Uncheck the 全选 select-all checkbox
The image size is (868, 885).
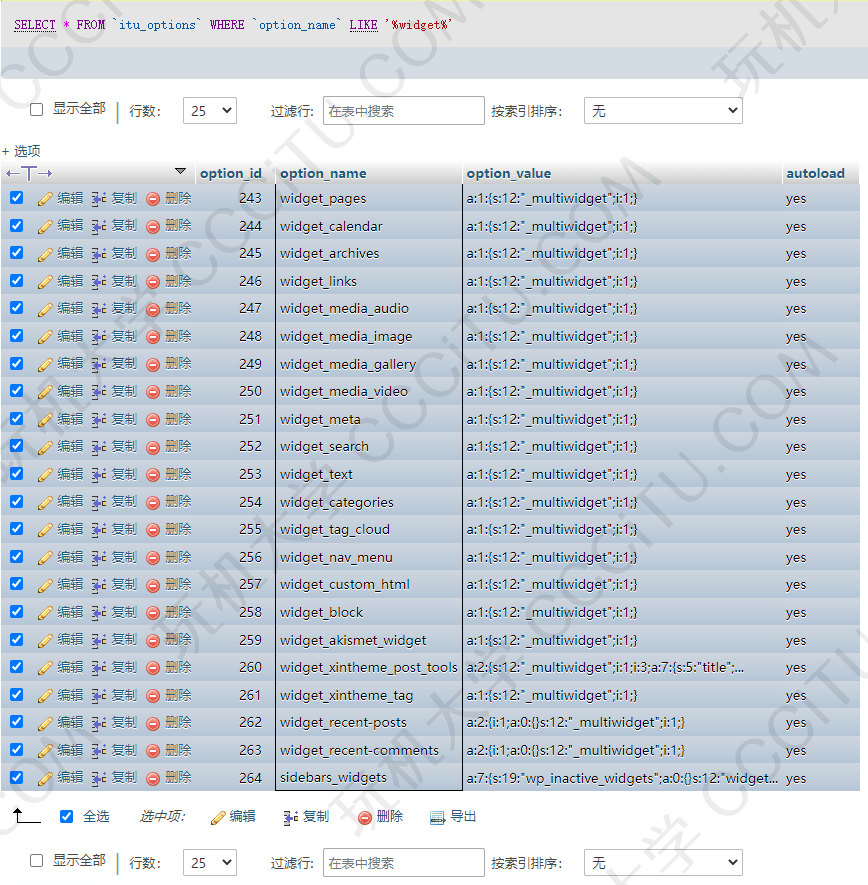67,816
